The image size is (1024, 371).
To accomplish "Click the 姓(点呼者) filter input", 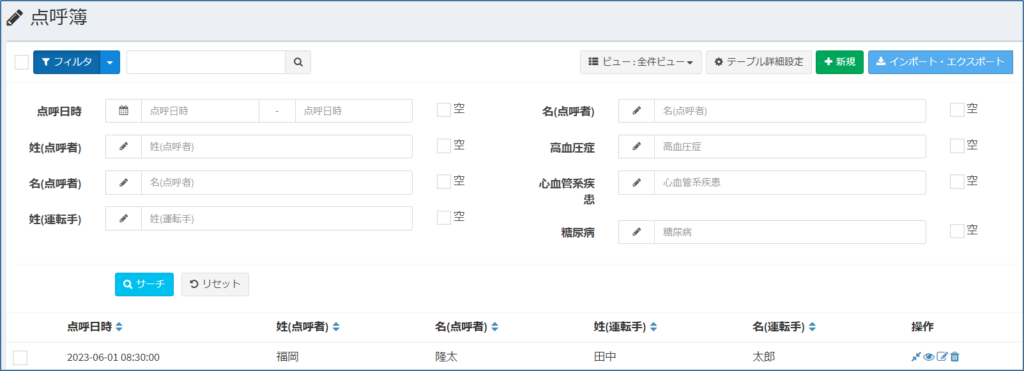I will pyautogui.click(x=277, y=147).
